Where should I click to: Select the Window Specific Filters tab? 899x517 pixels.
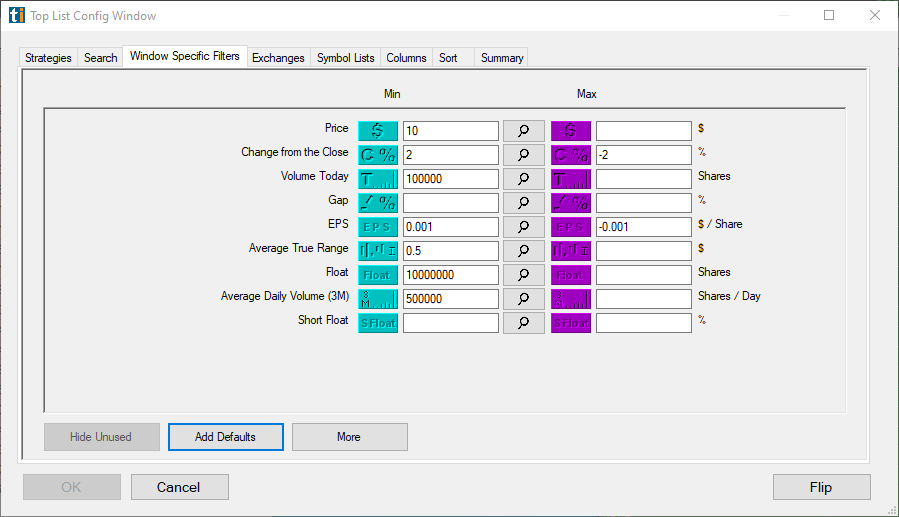tap(185, 56)
